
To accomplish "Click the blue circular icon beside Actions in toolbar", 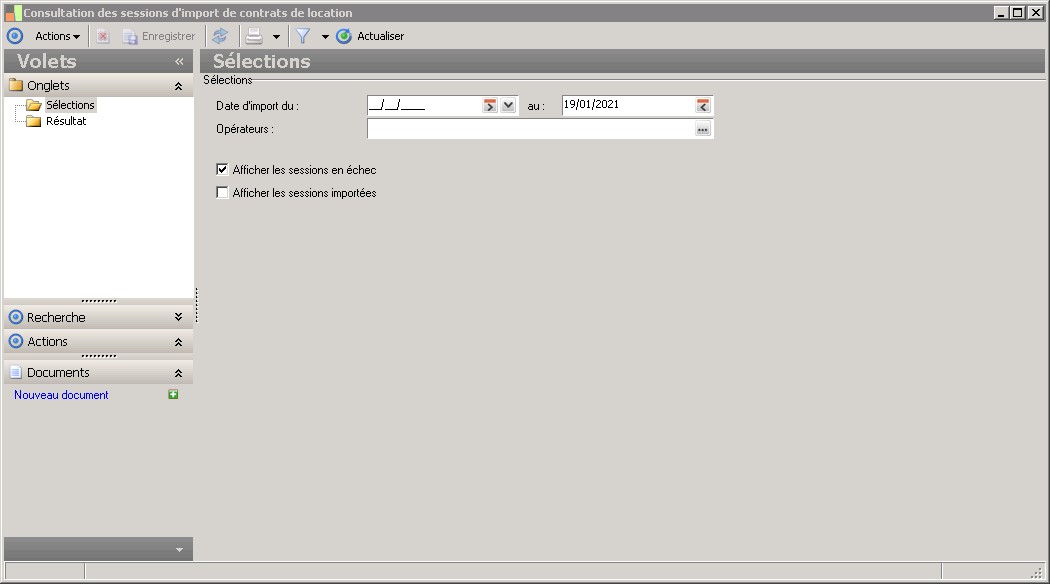I will click(x=15, y=36).
